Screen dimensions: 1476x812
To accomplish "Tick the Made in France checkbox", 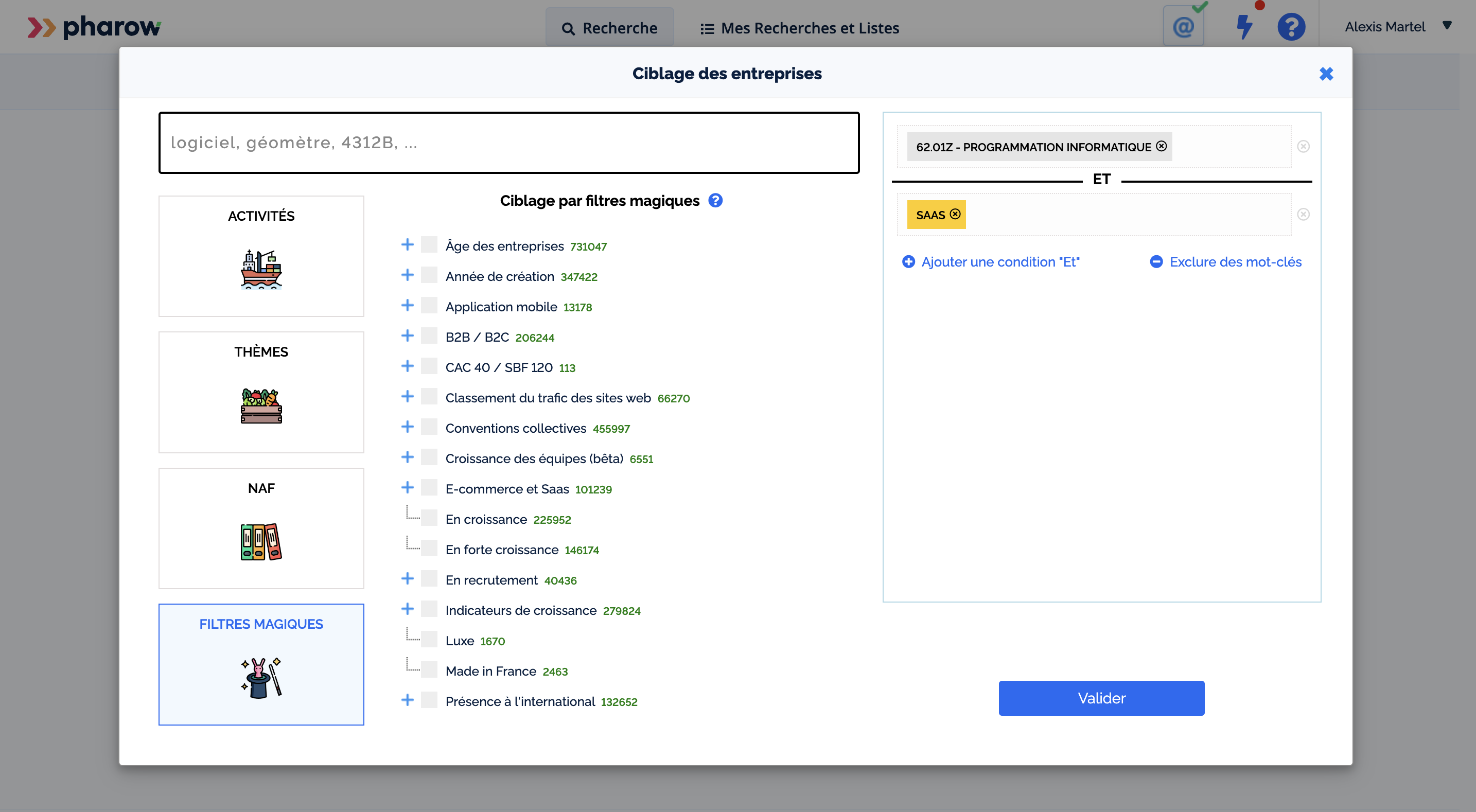I will coord(429,670).
